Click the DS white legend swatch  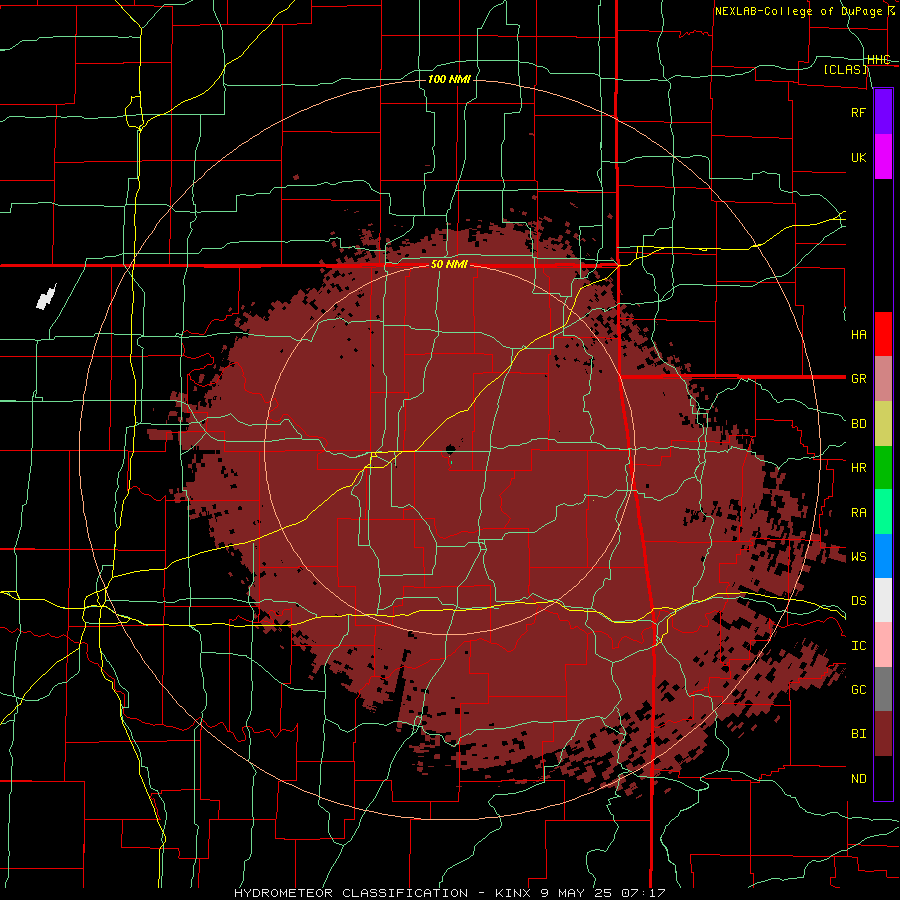click(883, 600)
